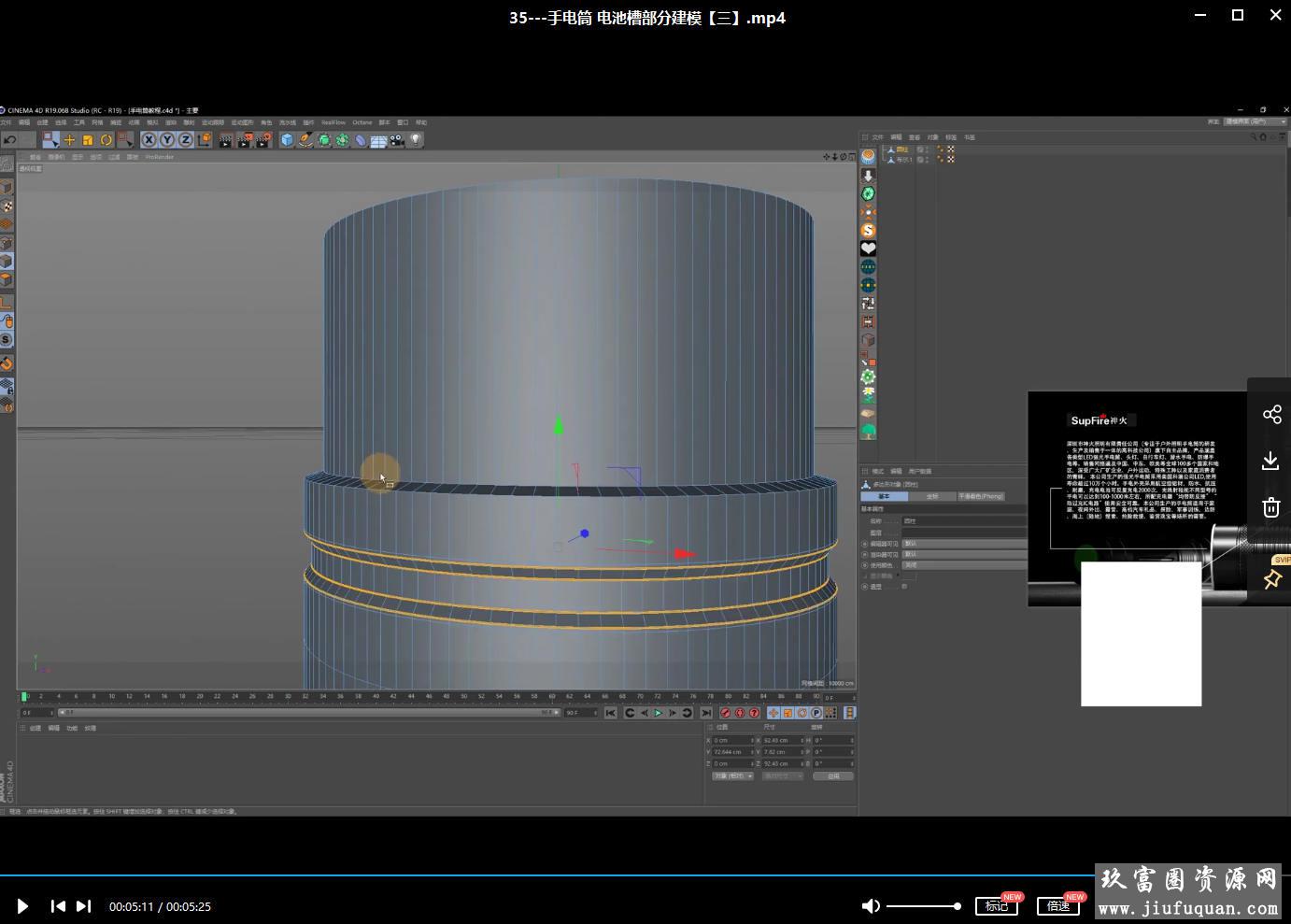The image size is (1291, 924).
Task: Toggle scale keyframe recording
Action: pyautogui.click(x=787, y=713)
